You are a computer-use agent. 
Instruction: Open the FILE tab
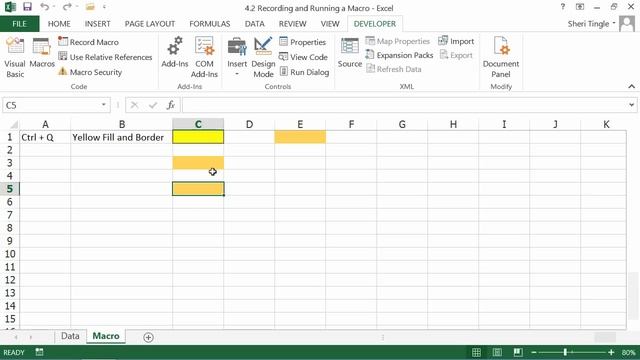[20, 24]
